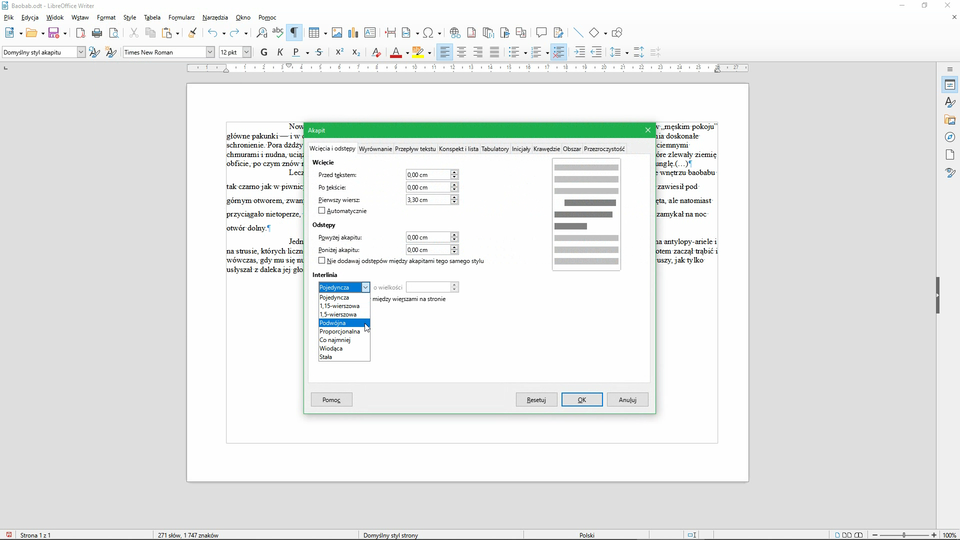Confirm the dialog with the OK button
The image size is (960, 540).
click(581, 400)
